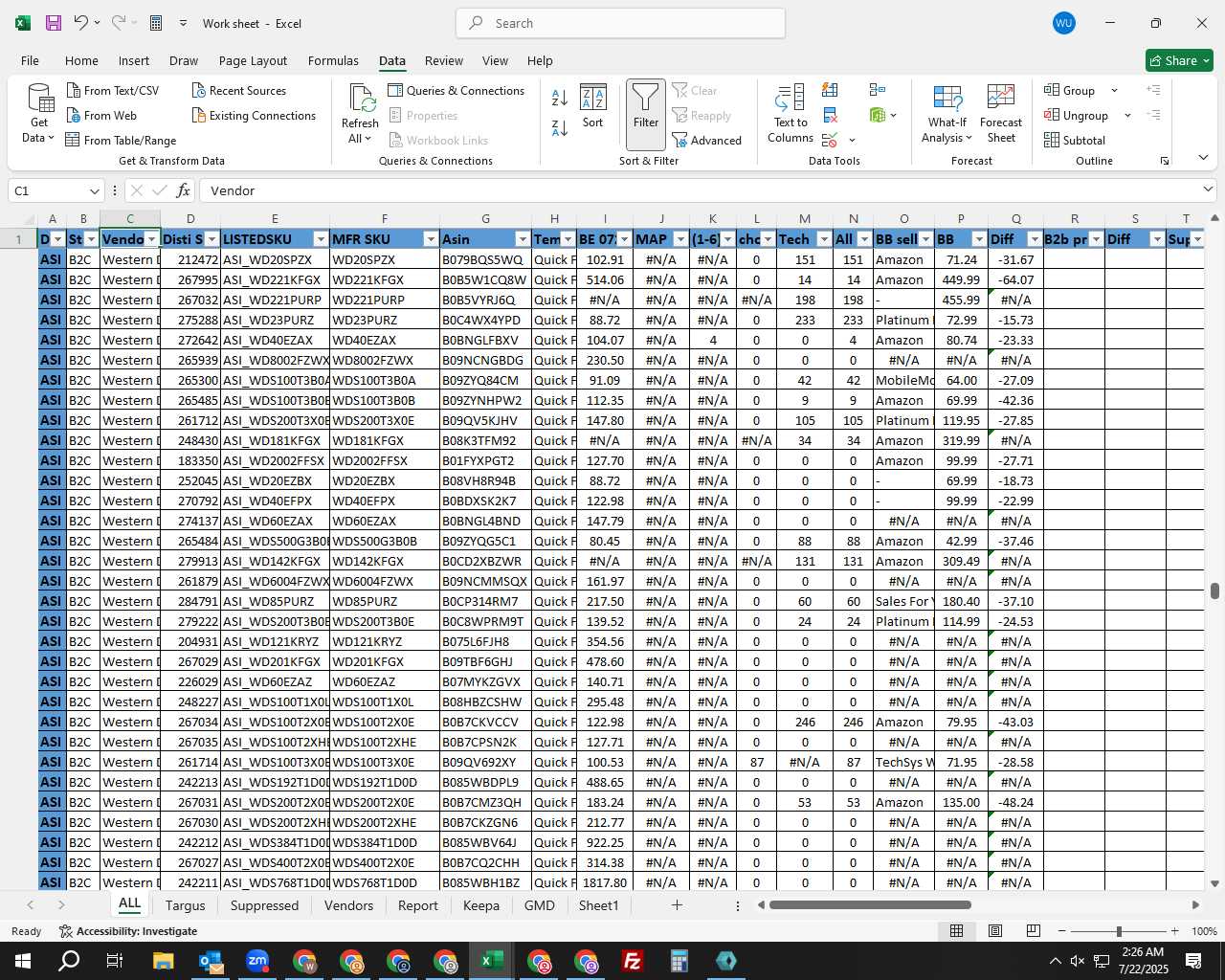Select Normal view in status bar
The height and width of the screenshot is (980, 1225).
coord(956,931)
